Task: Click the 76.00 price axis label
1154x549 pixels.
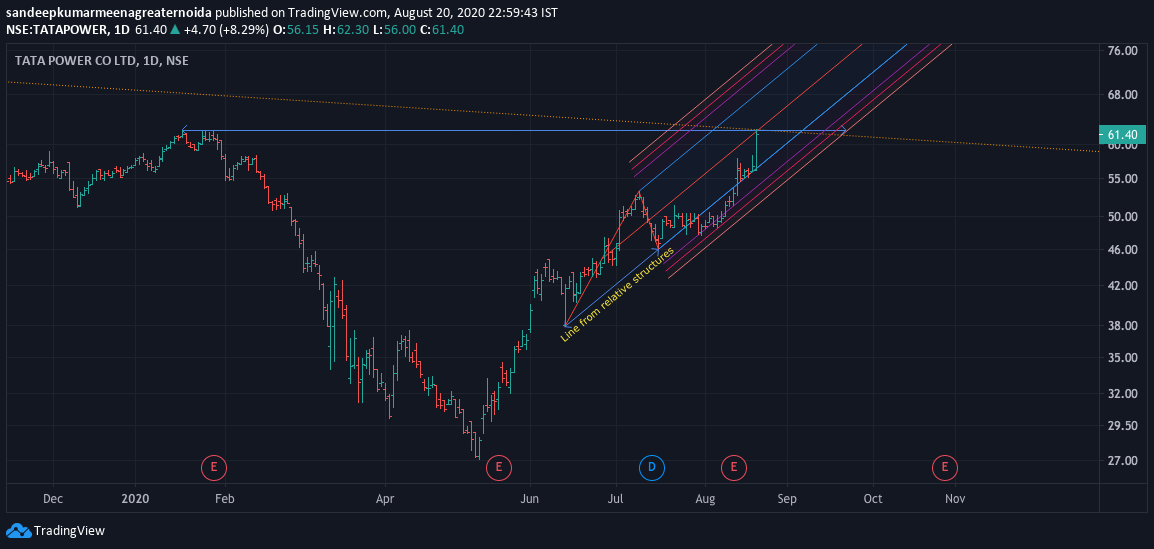Action: [x=1123, y=51]
